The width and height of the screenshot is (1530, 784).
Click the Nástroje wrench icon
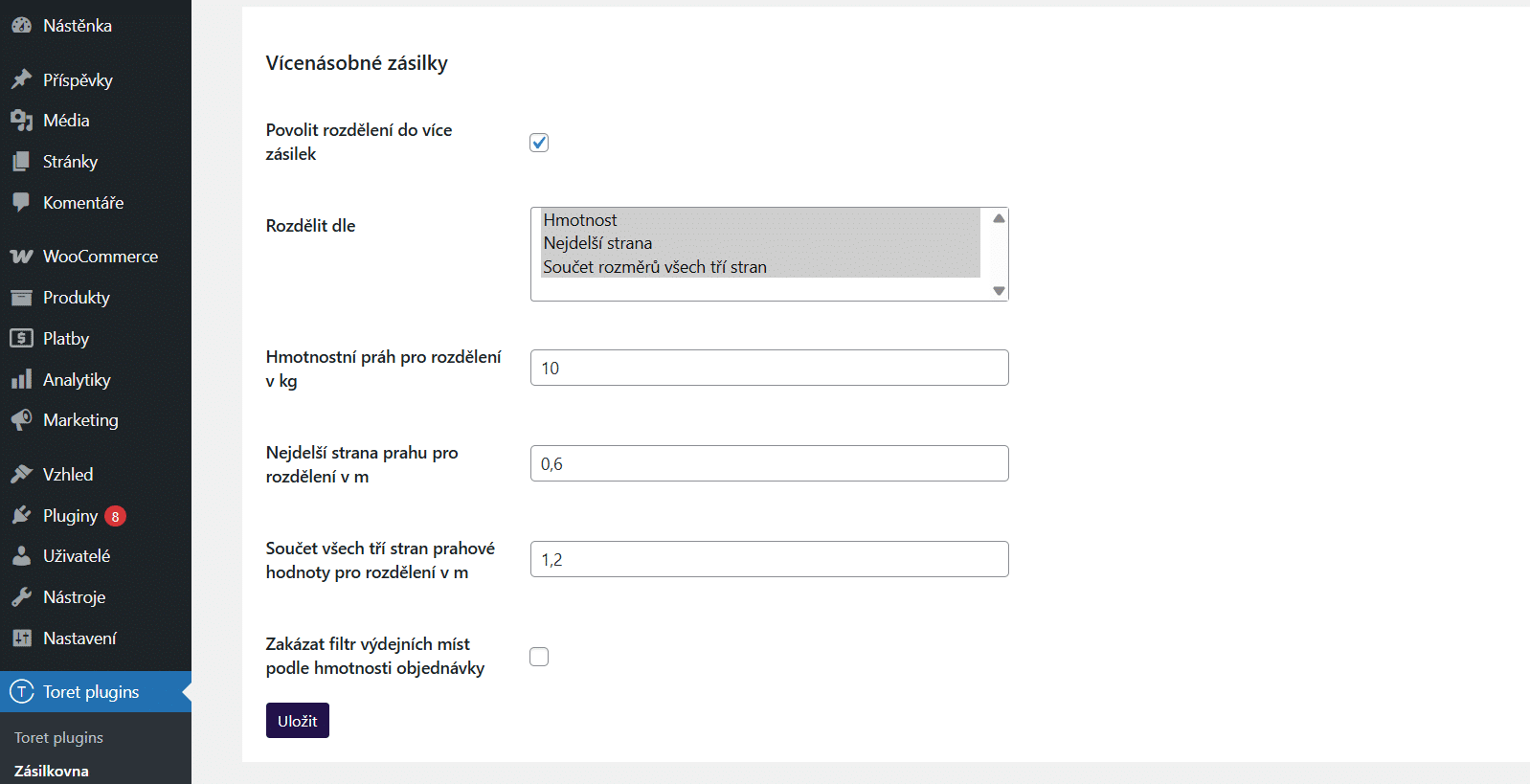(x=21, y=597)
